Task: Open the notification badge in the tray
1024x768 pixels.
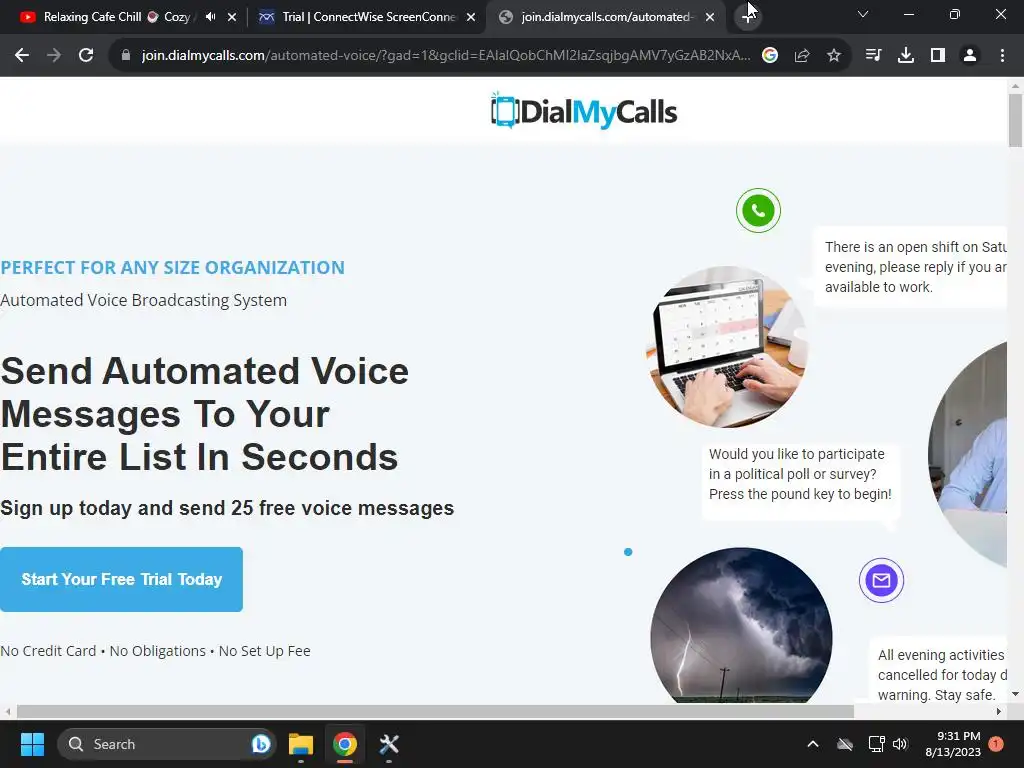Action: [x=996, y=744]
